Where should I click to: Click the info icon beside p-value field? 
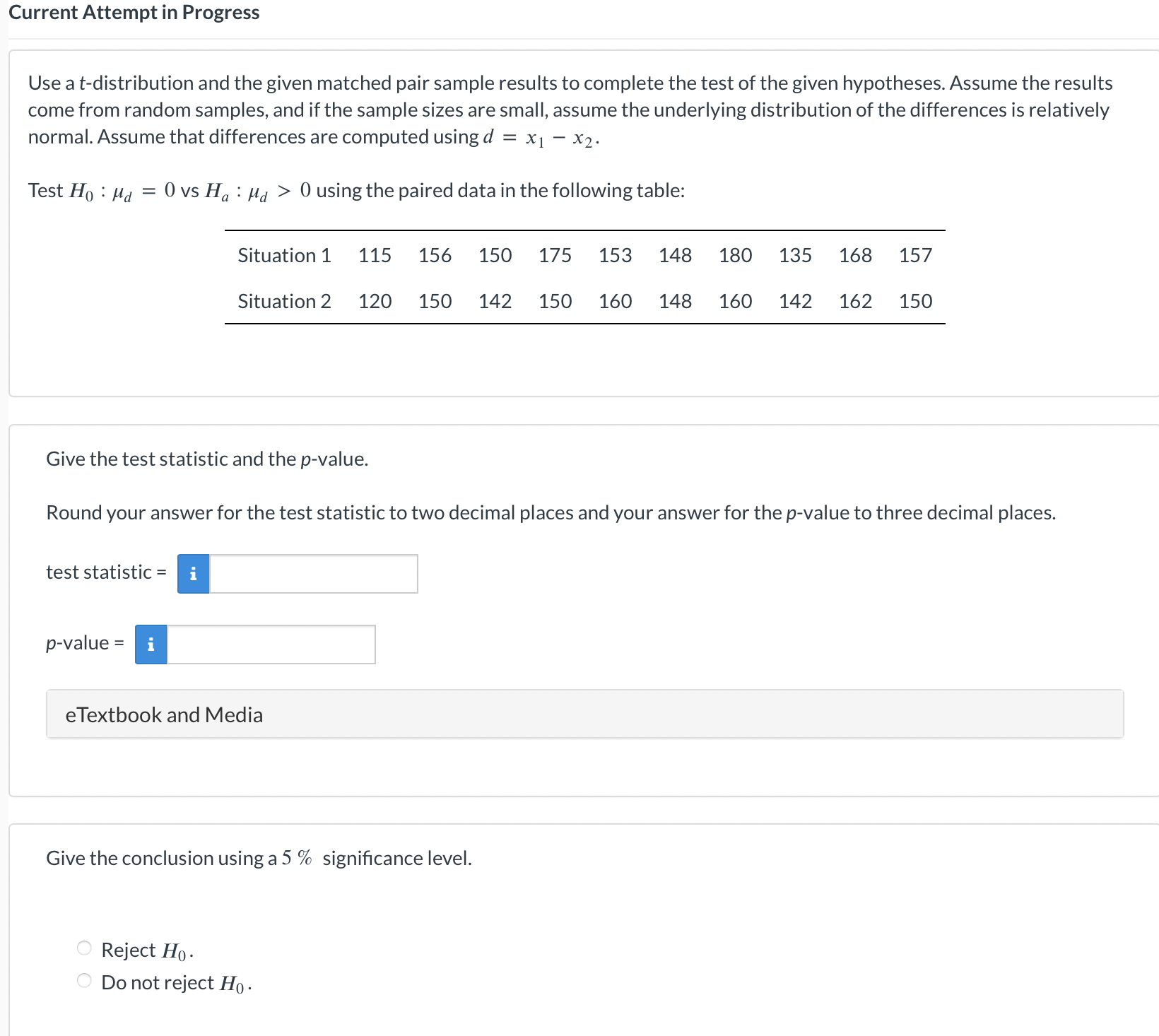(x=150, y=644)
